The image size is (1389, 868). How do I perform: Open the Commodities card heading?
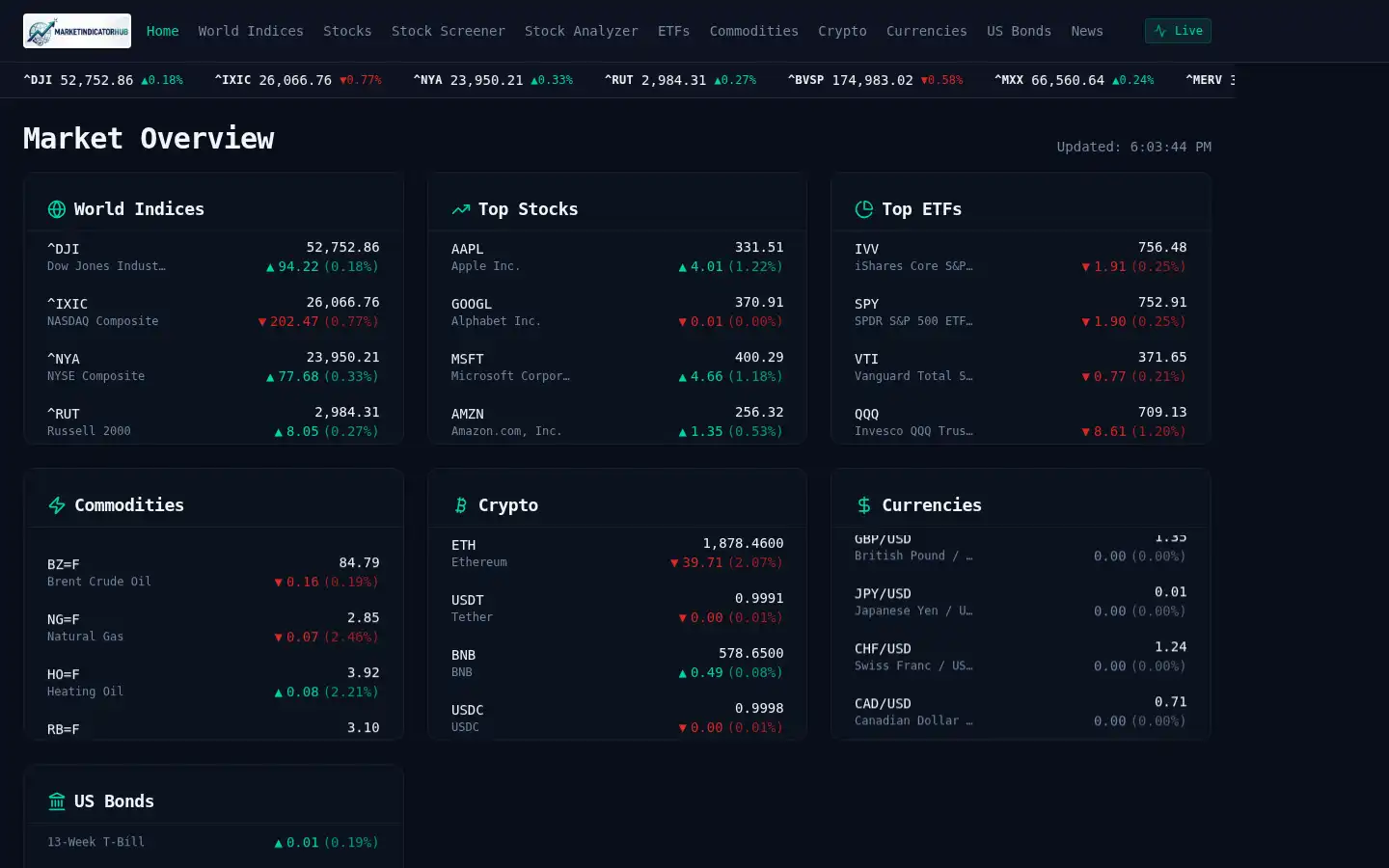tap(129, 505)
